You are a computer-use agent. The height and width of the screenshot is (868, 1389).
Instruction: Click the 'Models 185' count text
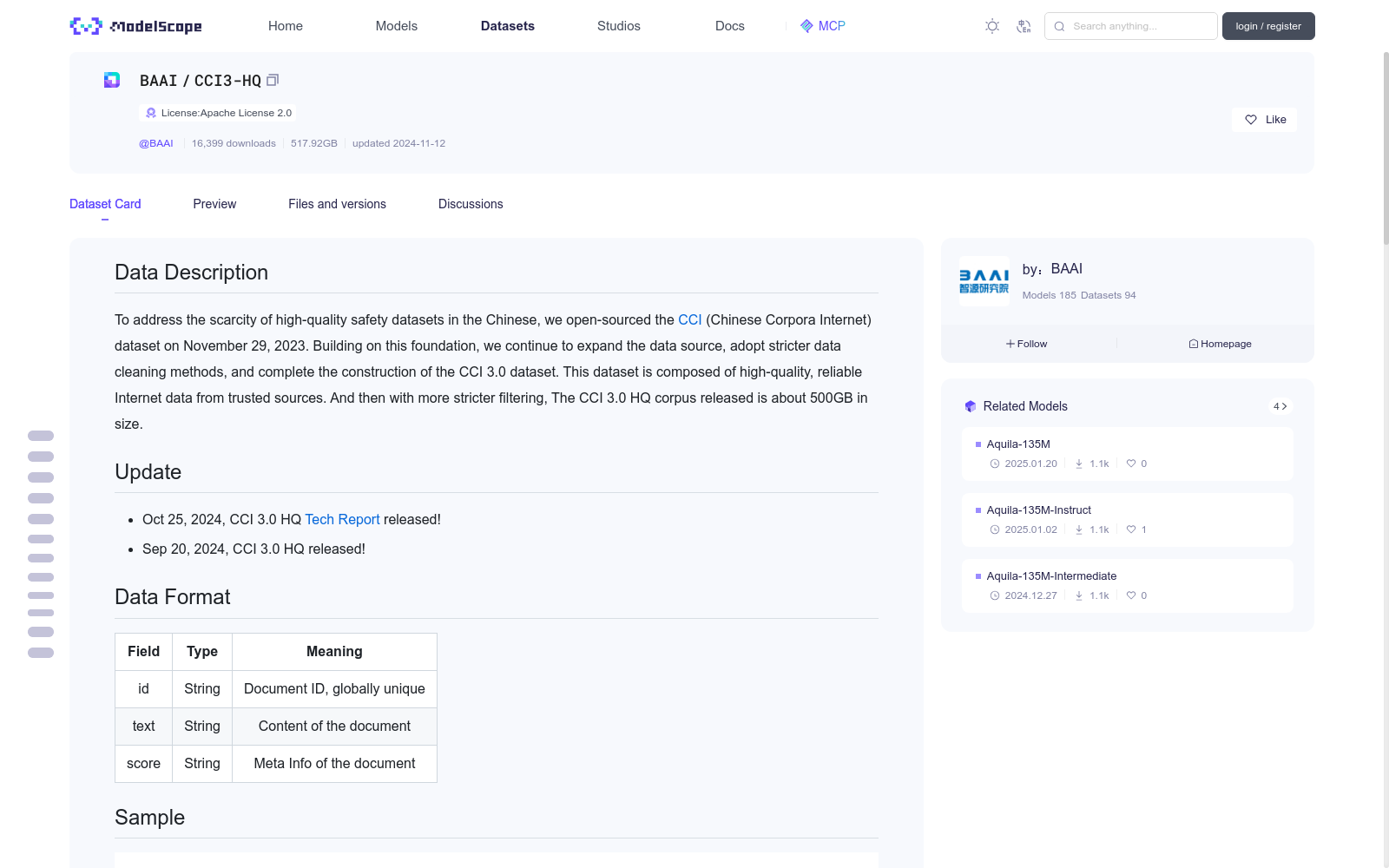tap(1049, 295)
